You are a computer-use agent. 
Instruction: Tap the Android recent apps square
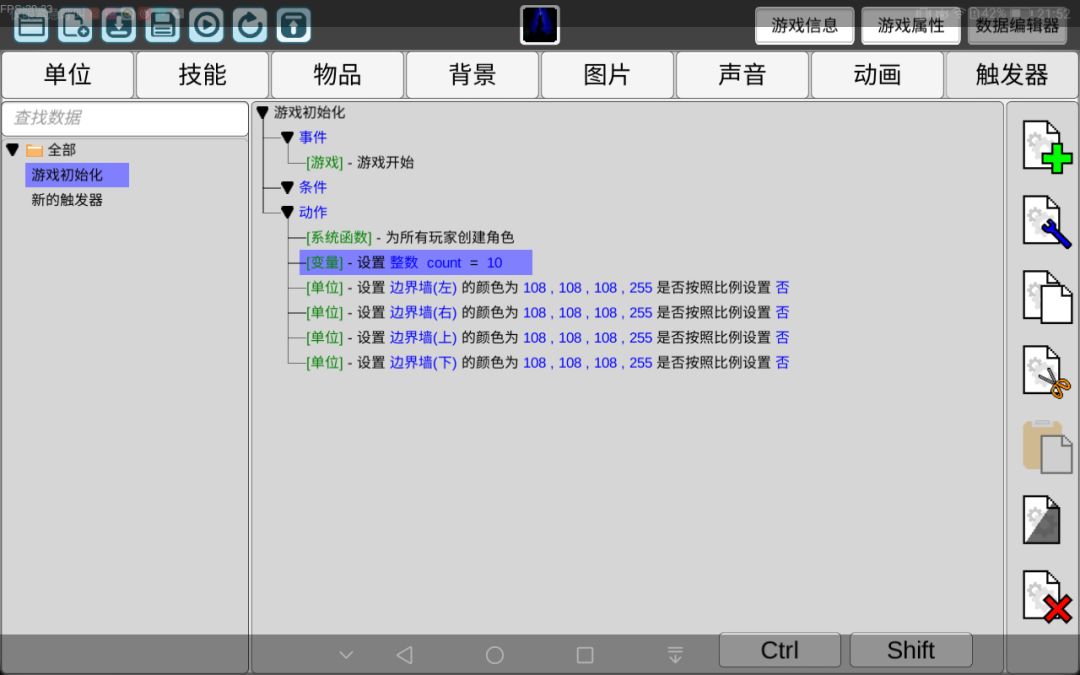(585, 655)
